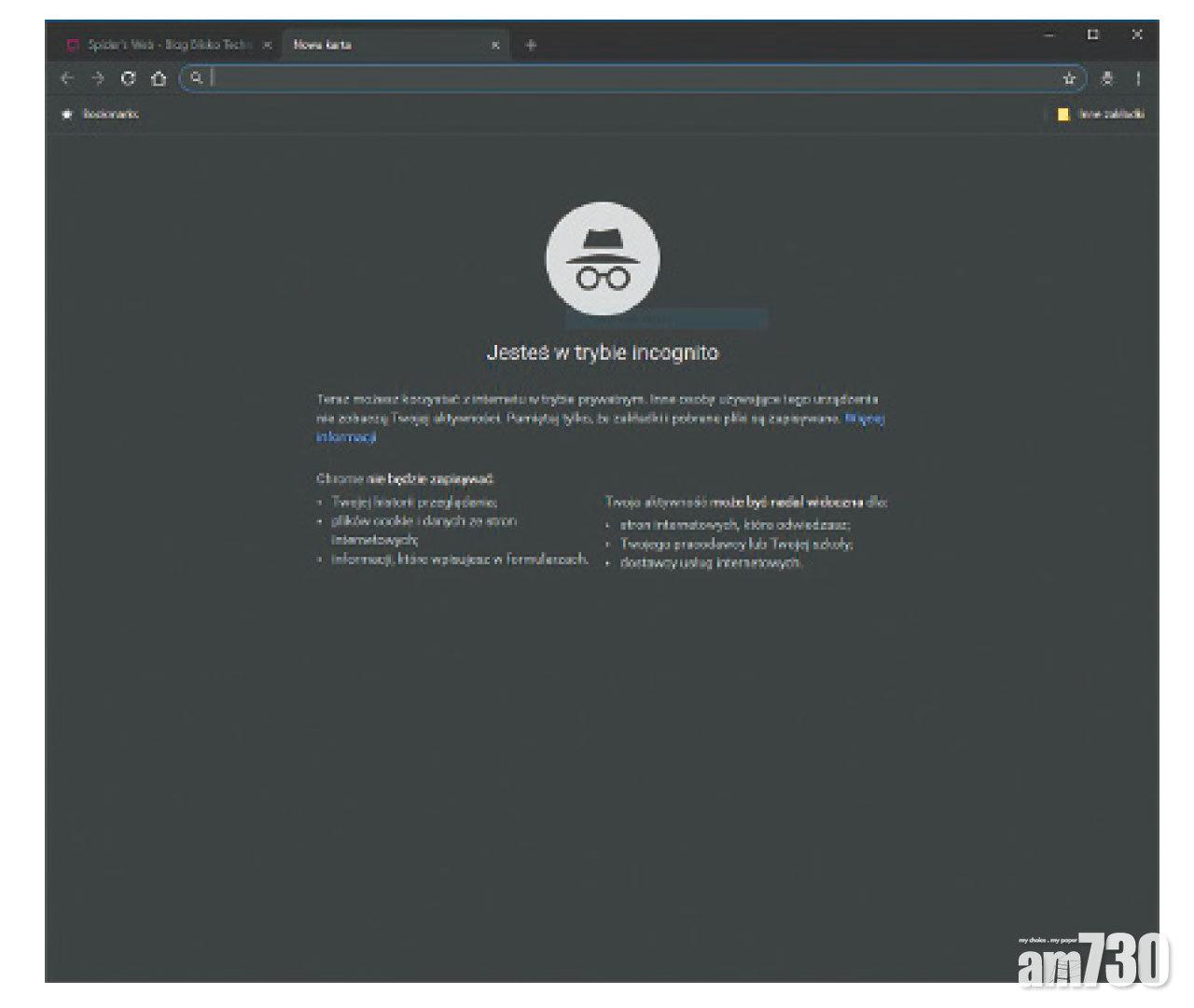The width and height of the screenshot is (1194, 1008).
Task: Close the Spider's Web tab
Action: [x=267, y=45]
